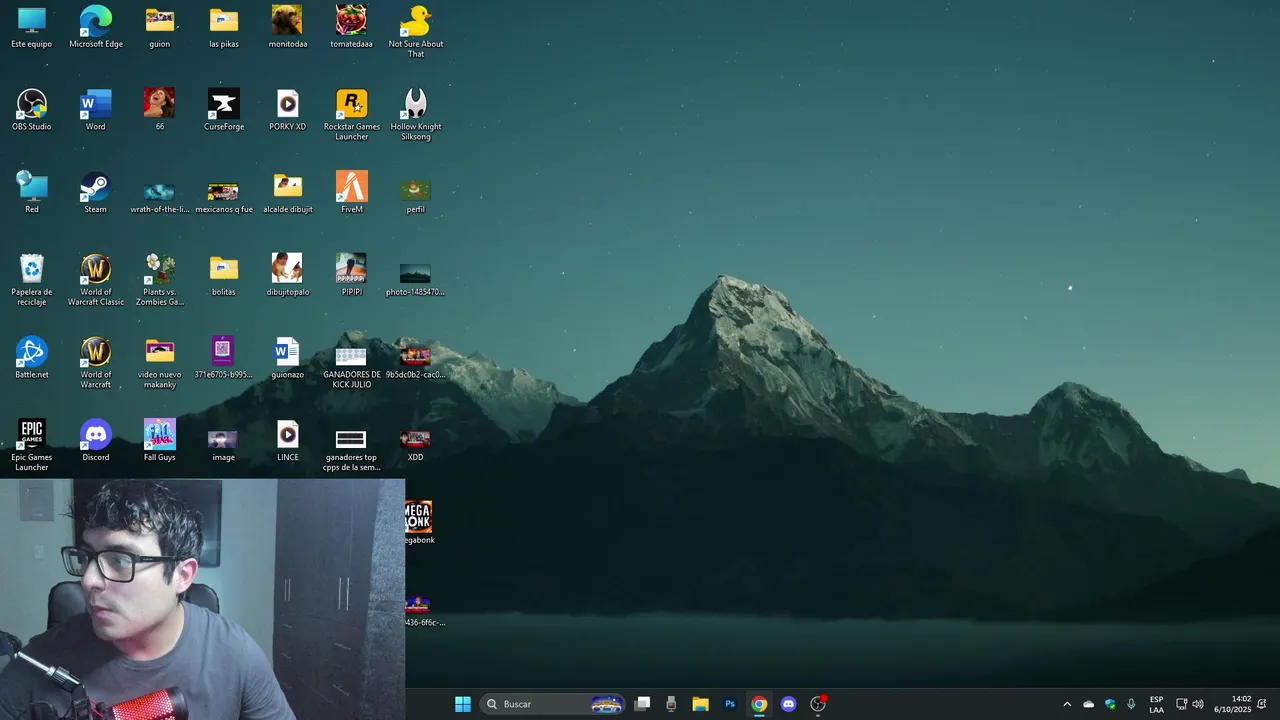Viewport: 1280px width, 720px height.
Task: Open notification center bell icon
Action: (x=1262, y=704)
